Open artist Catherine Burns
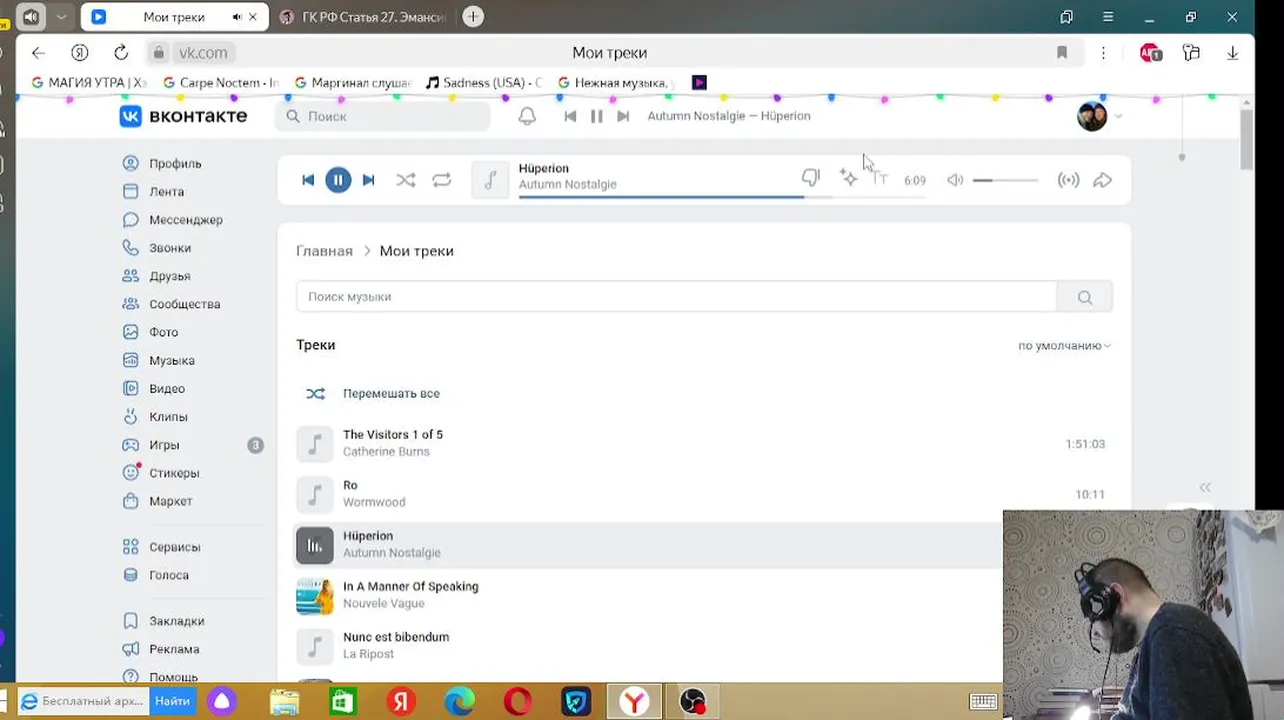1284x720 pixels. pos(386,452)
